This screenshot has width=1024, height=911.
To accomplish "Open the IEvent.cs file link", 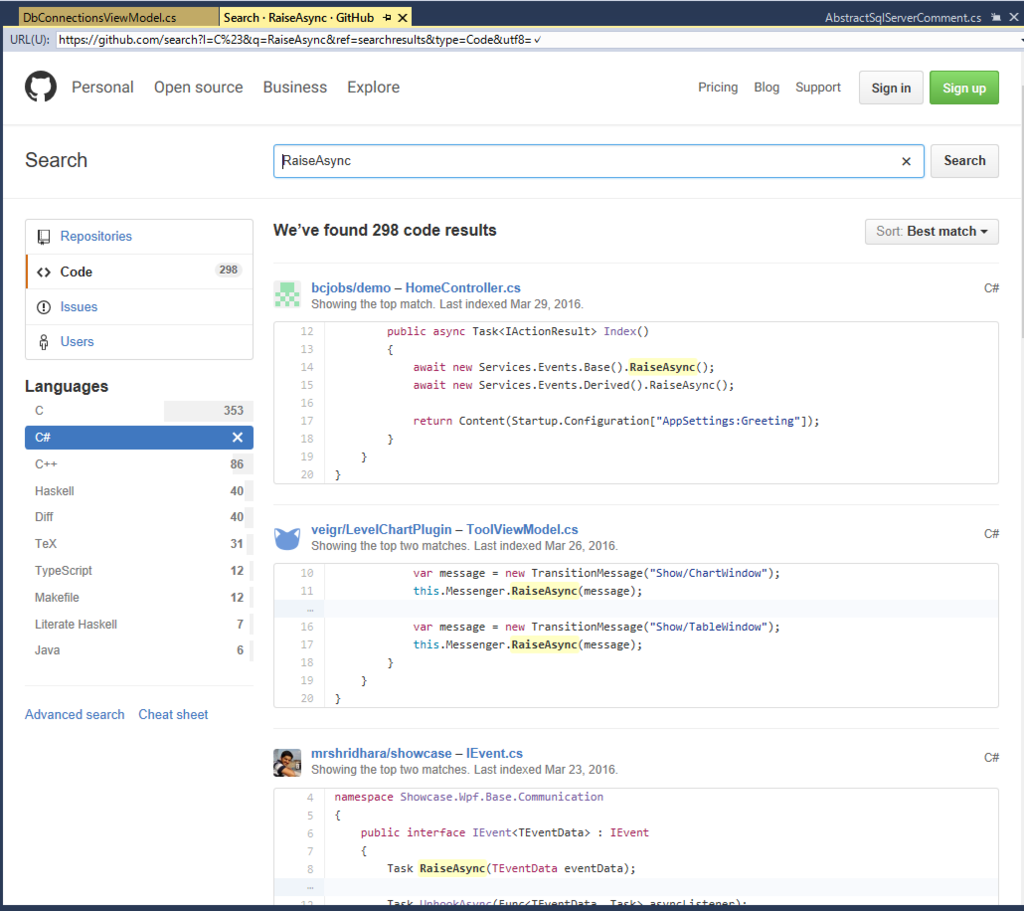I will click(x=494, y=754).
